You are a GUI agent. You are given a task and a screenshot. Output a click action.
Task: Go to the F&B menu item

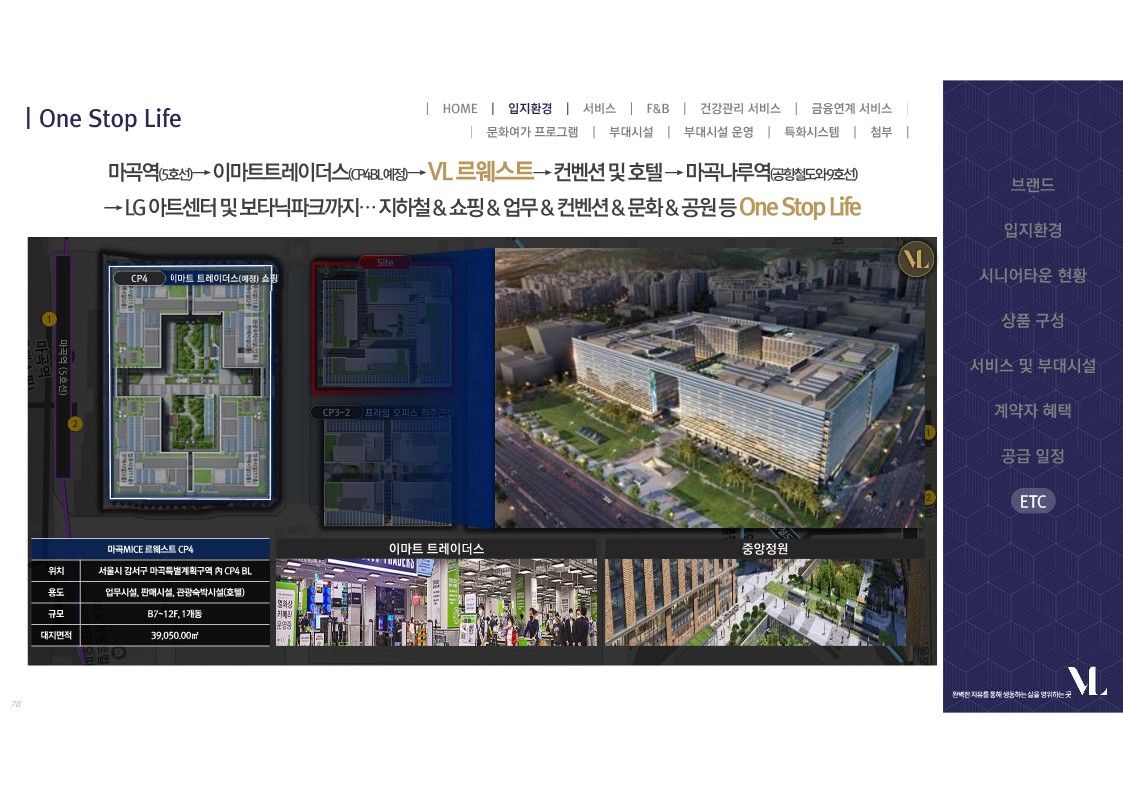657,108
